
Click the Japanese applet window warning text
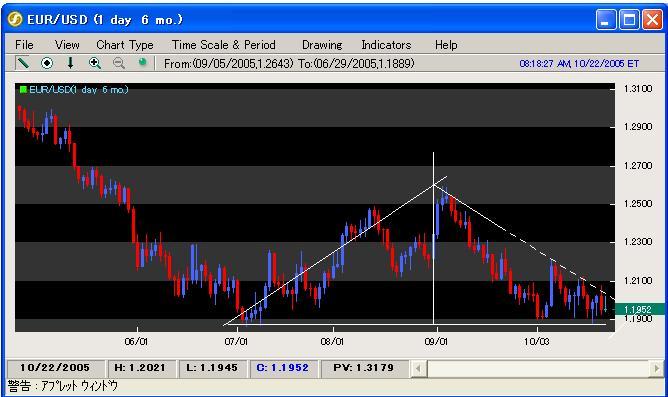(63, 386)
